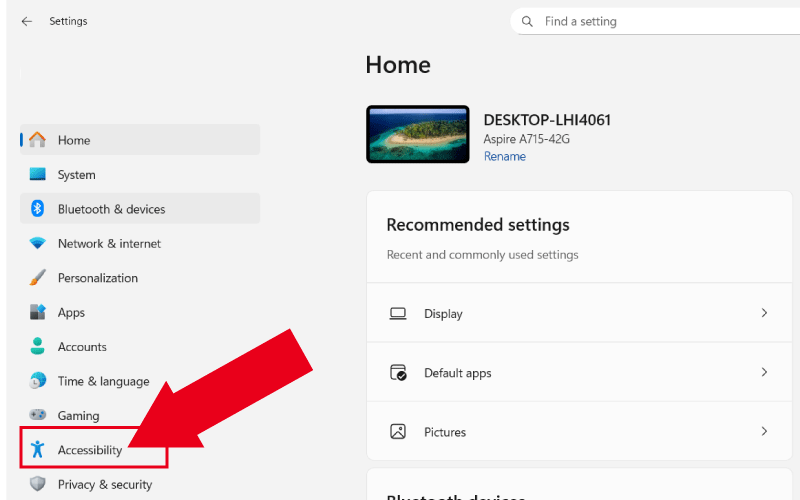The height and width of the screenshot is (500, 800).
Task: Open the Display recommended setting
Action: [443, 314]
